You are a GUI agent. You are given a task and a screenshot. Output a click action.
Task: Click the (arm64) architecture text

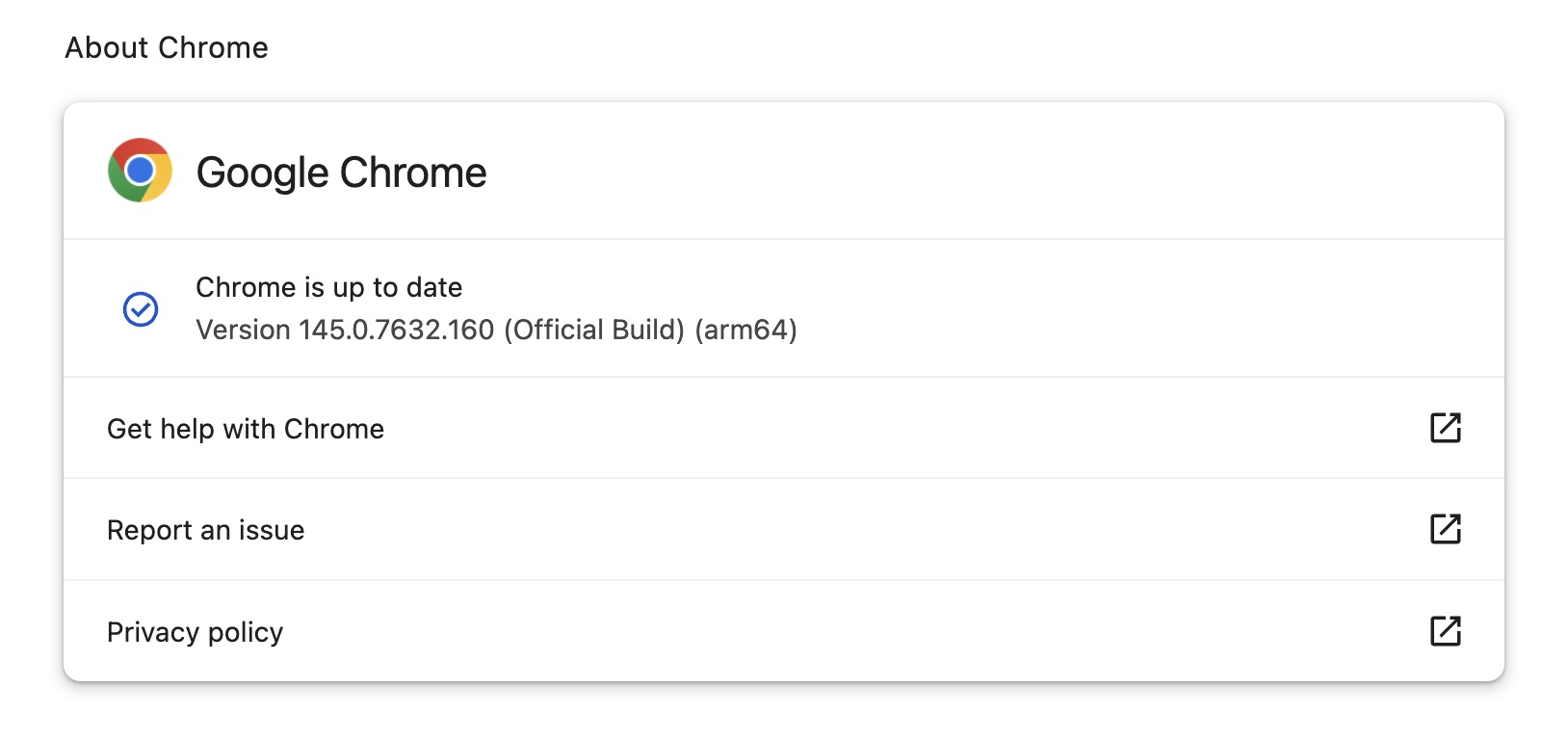(745, 330)
